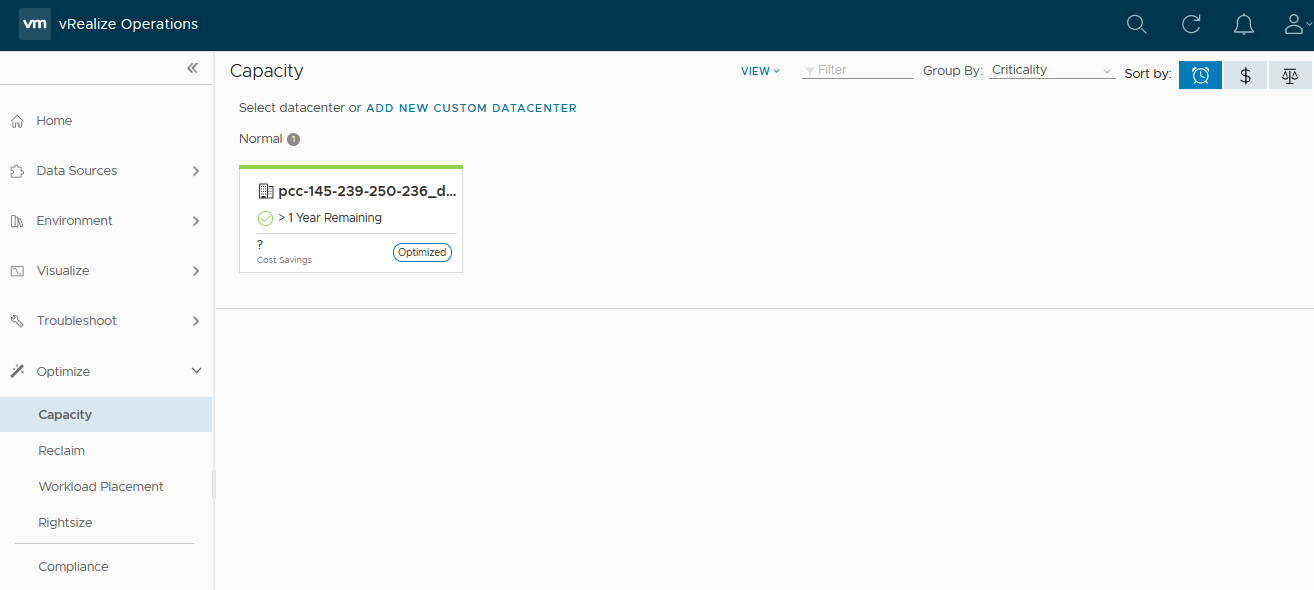Collapse the left navigation panel
Screen dimensions: 1314x590
pyautogui.click(x=192, y=68)
